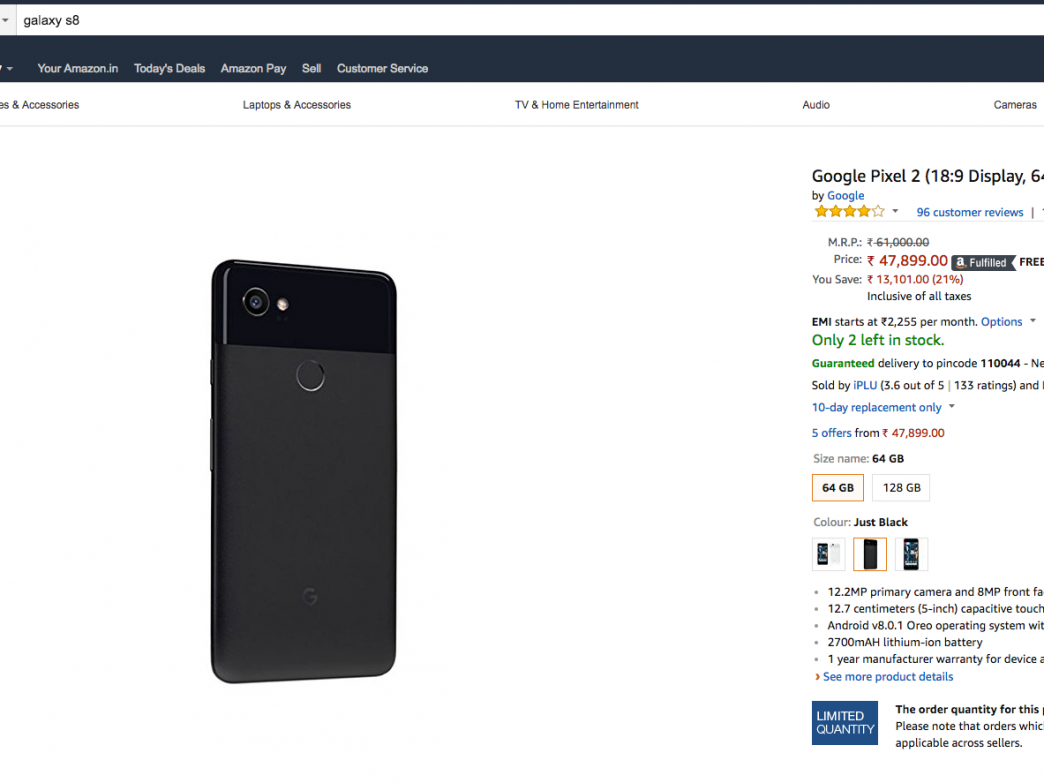Screen dimensions: 1044x783
Task: Click the Amazon Fulfilled badge
Action: coord(982,262)
